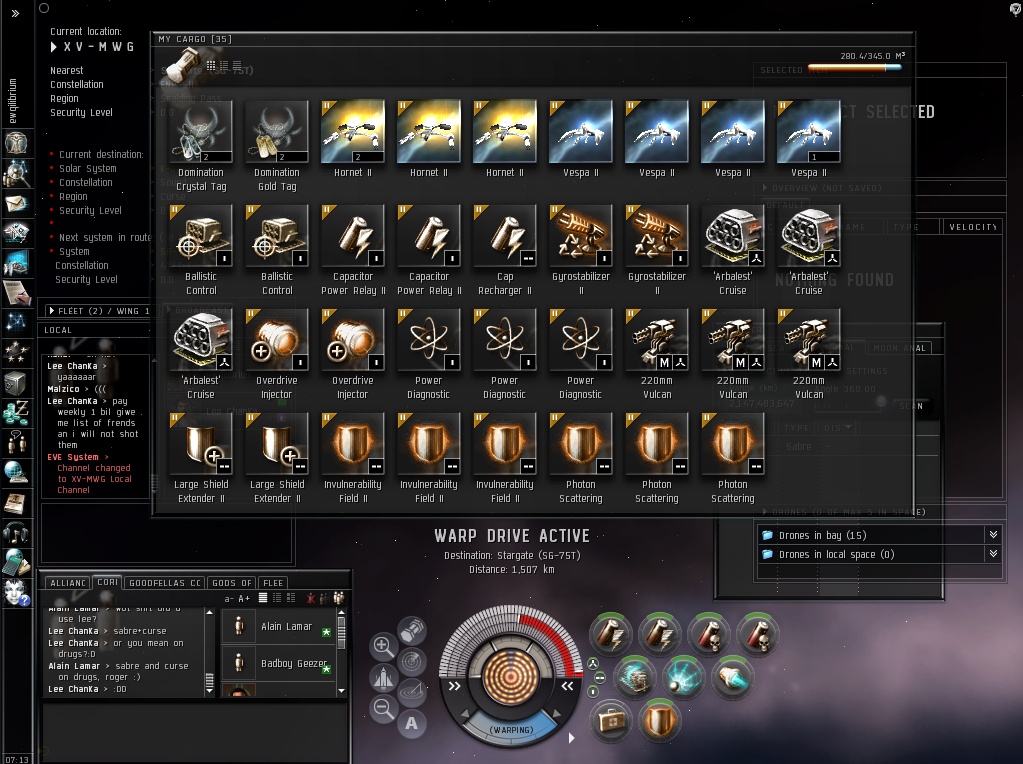The image size is (1023, 764).
Task: Select Domination Crystal Tag item
Action: (x=200, y=146)
